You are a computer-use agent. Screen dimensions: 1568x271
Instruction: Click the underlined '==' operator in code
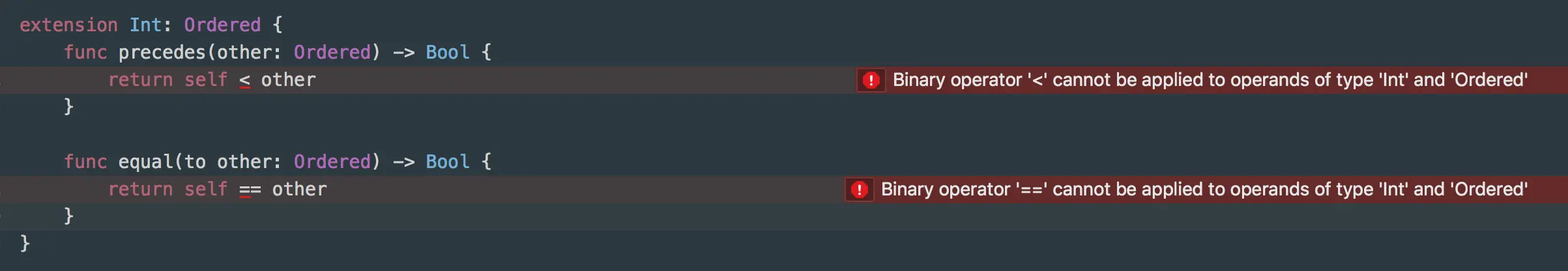[250, 190]
